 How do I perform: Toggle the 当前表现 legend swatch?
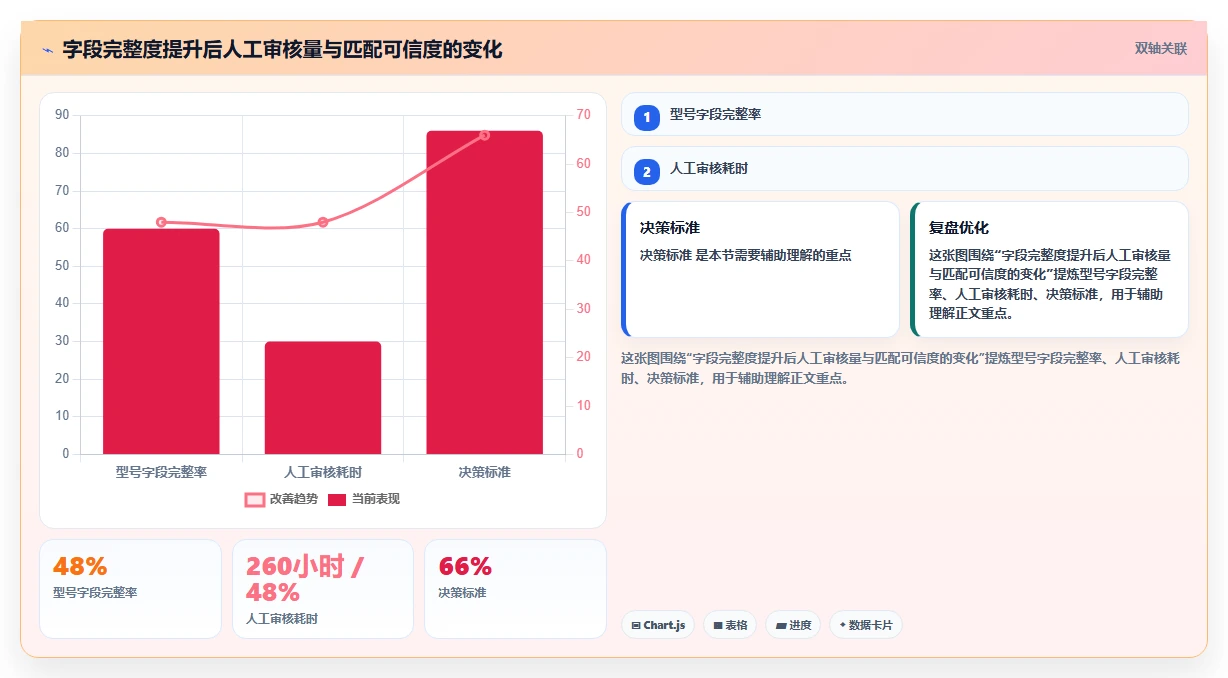[337, 499]
